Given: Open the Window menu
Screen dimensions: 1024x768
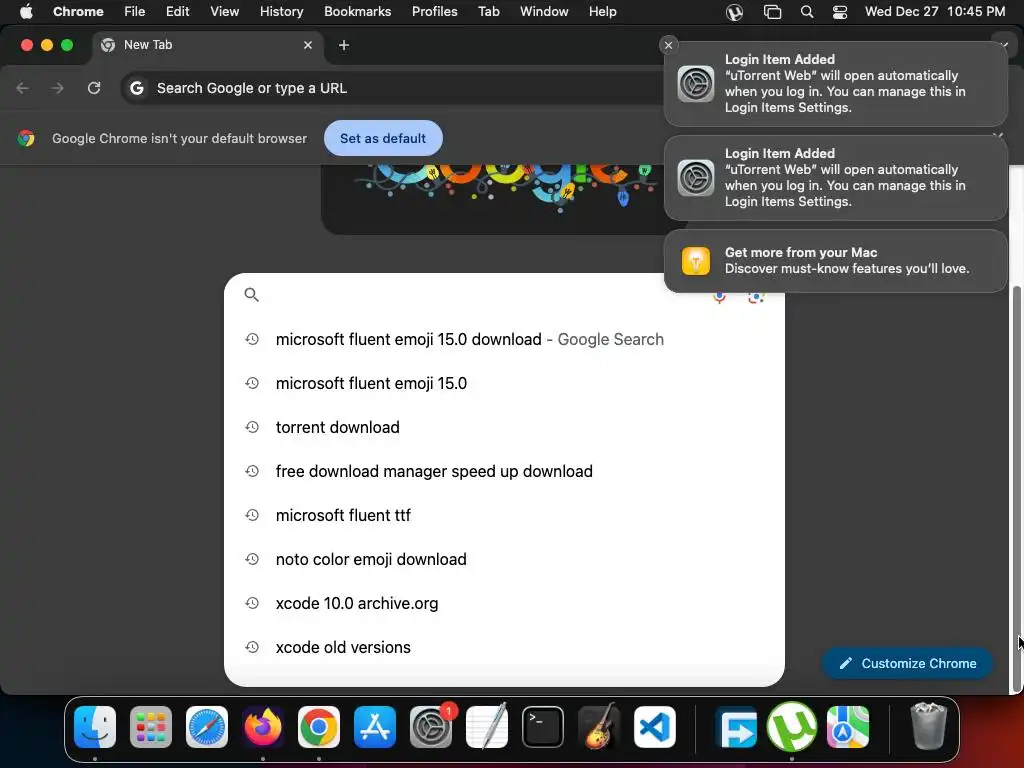Looking at the screenshot, I should pos(544,12).
